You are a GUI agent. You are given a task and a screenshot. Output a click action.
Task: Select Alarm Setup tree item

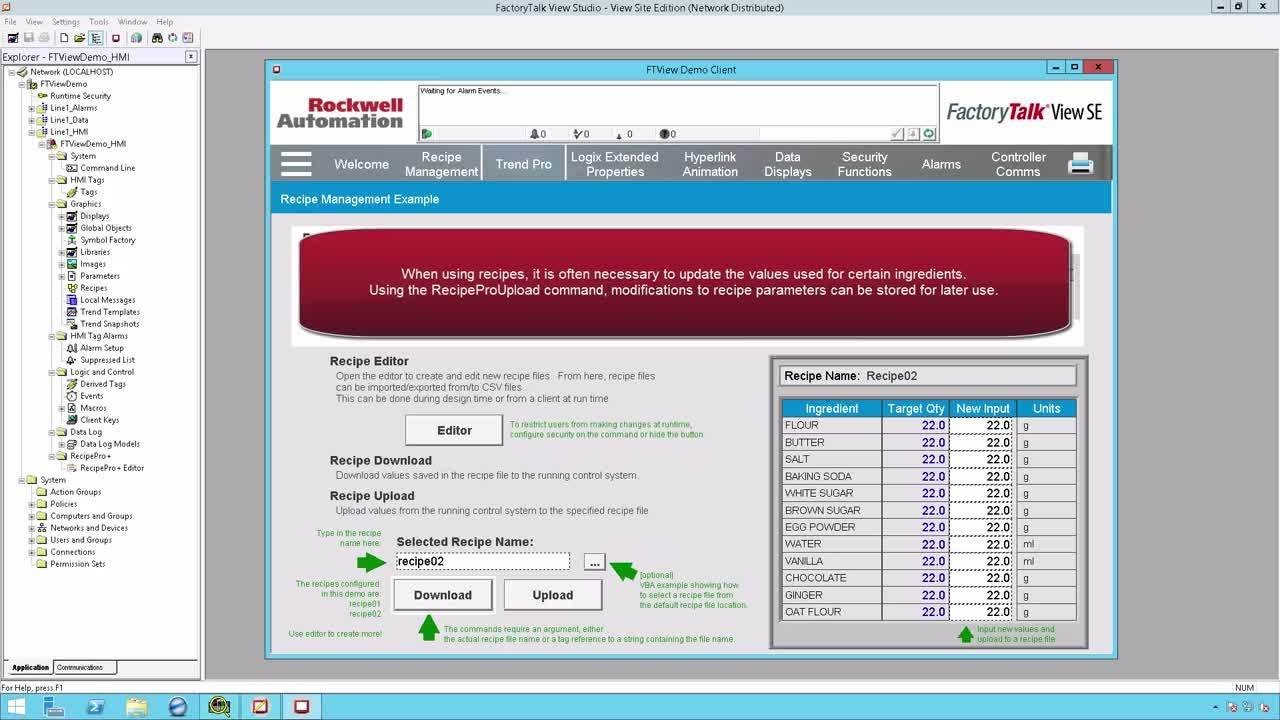[102, 348]
